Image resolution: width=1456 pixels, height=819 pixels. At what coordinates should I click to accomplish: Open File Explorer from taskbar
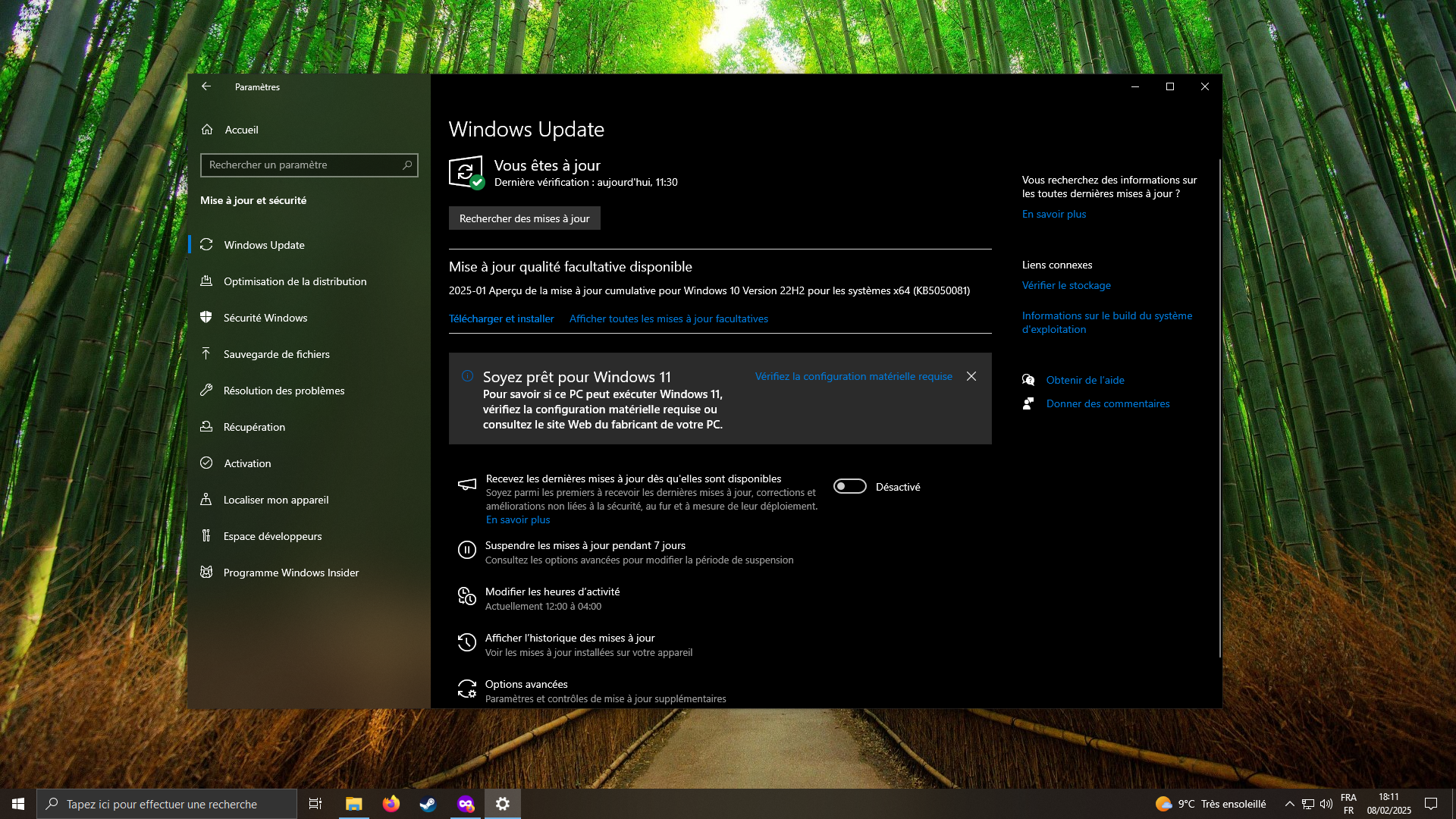354,804
